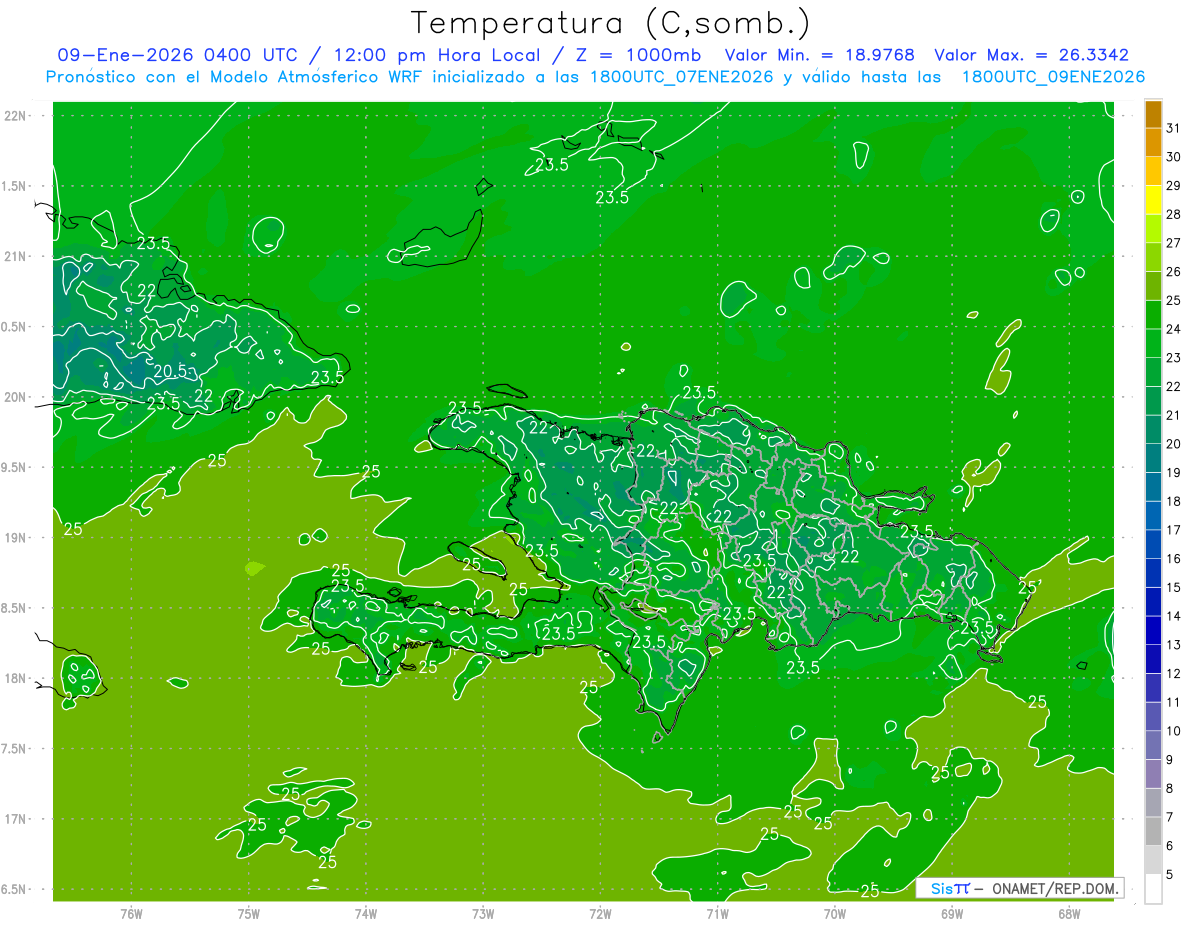1200x927 pixels.
Task: Click the '20.5' contour label over Cuba
Action: [170, 370]
